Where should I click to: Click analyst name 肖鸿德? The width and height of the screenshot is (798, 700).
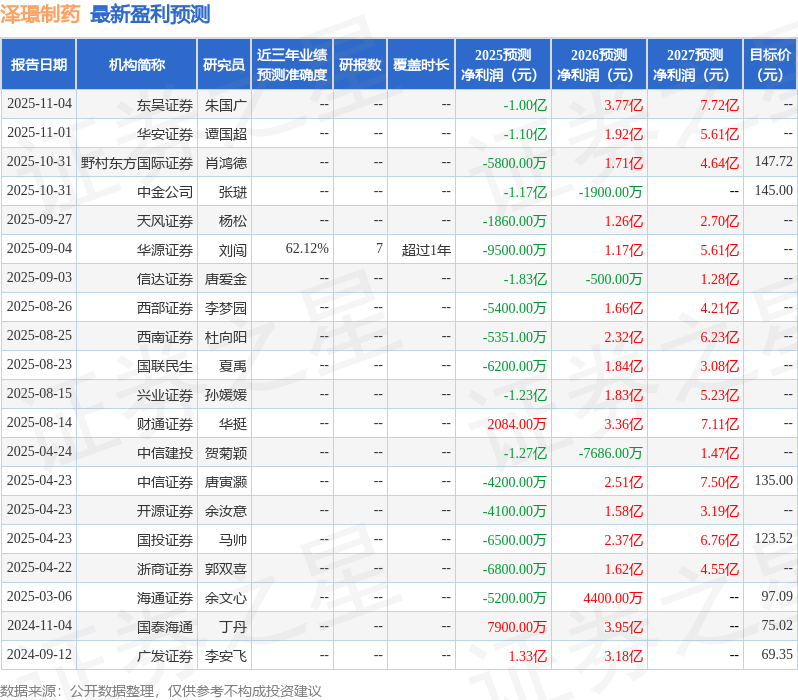click(x=226, y=163)
